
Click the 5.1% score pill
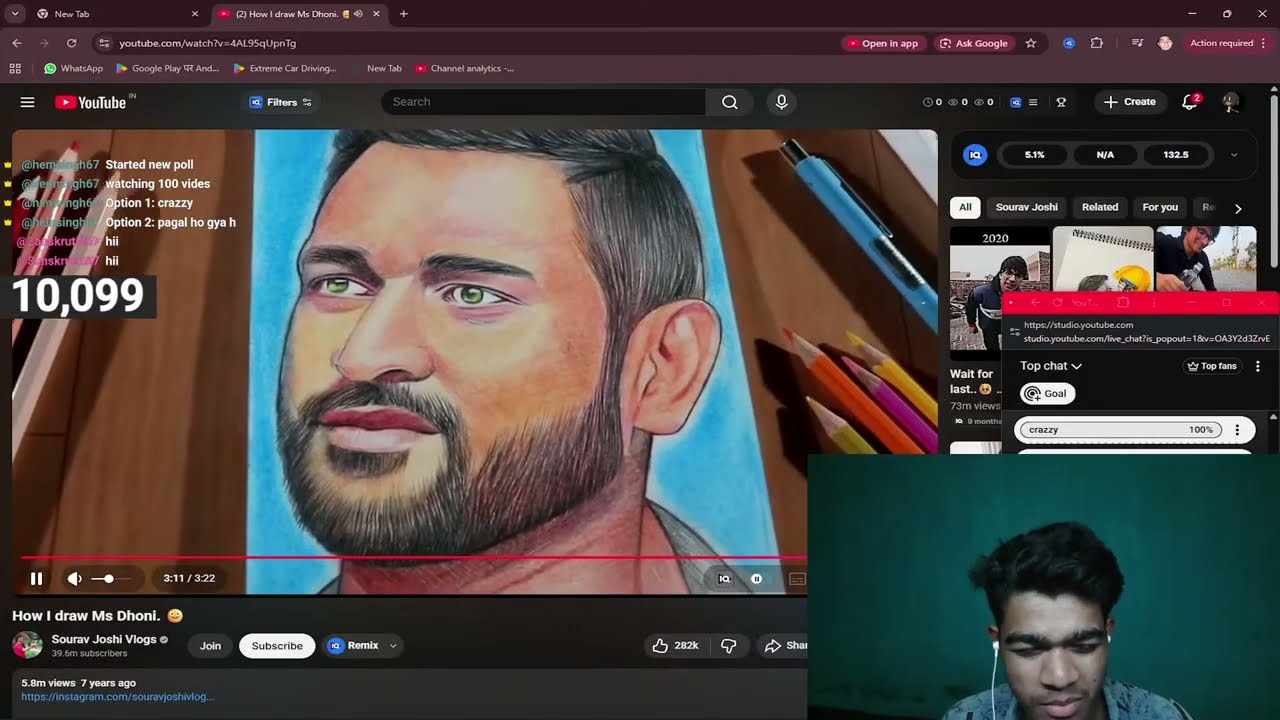1035,155
